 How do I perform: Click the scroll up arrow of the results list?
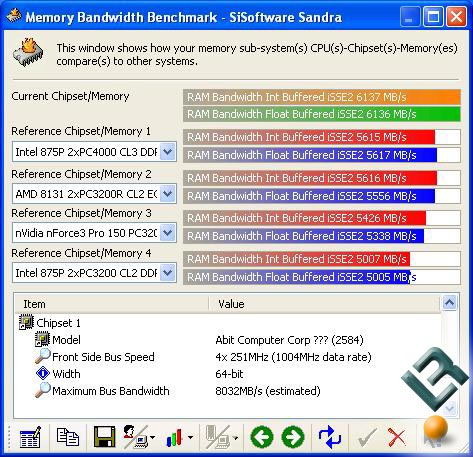point(449,303)
